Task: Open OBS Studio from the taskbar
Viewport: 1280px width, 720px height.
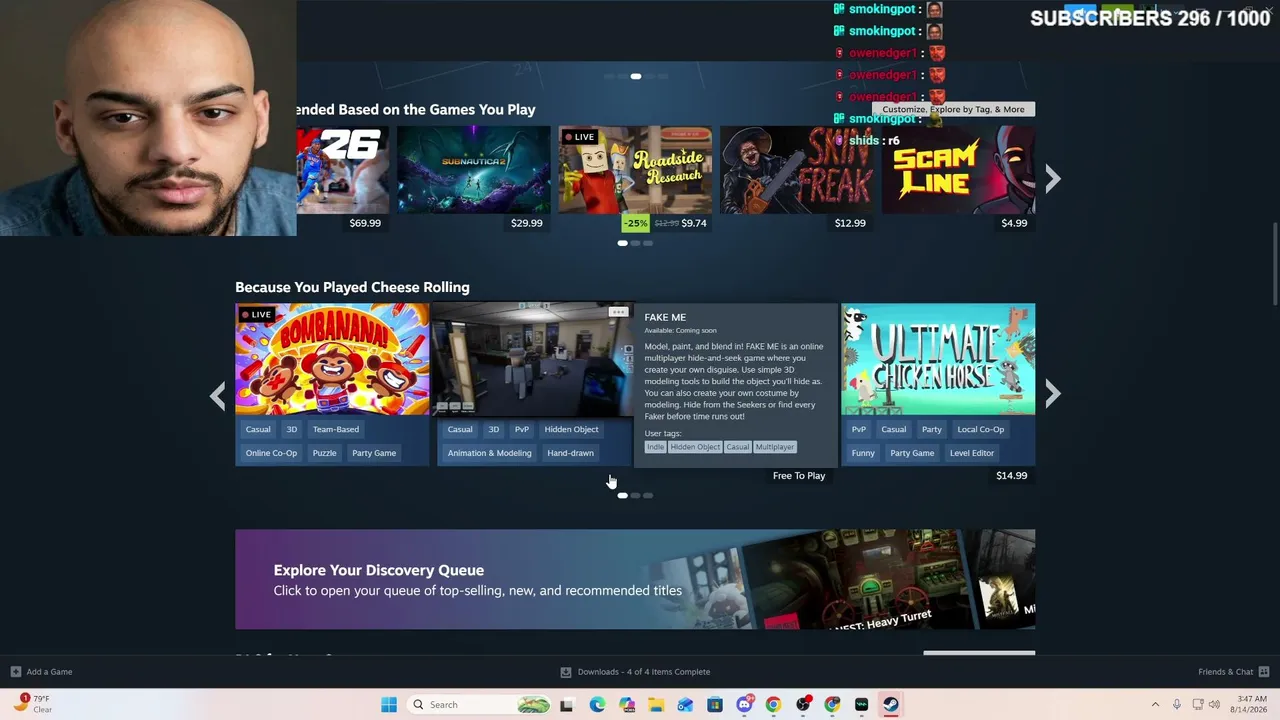Action: [x=803, y=705]
